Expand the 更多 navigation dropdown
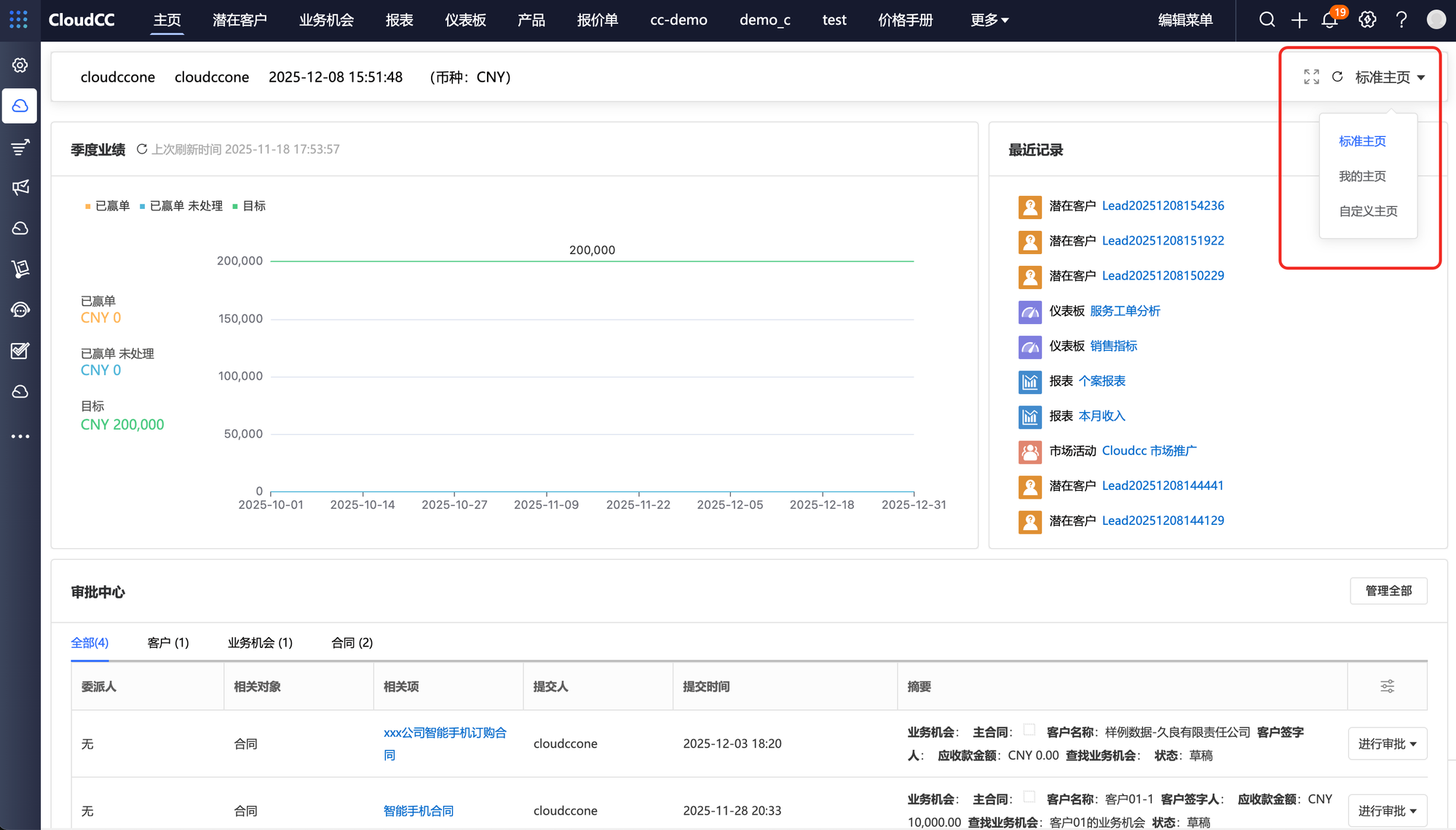1456x830 pixels. (x=989, y=20)
